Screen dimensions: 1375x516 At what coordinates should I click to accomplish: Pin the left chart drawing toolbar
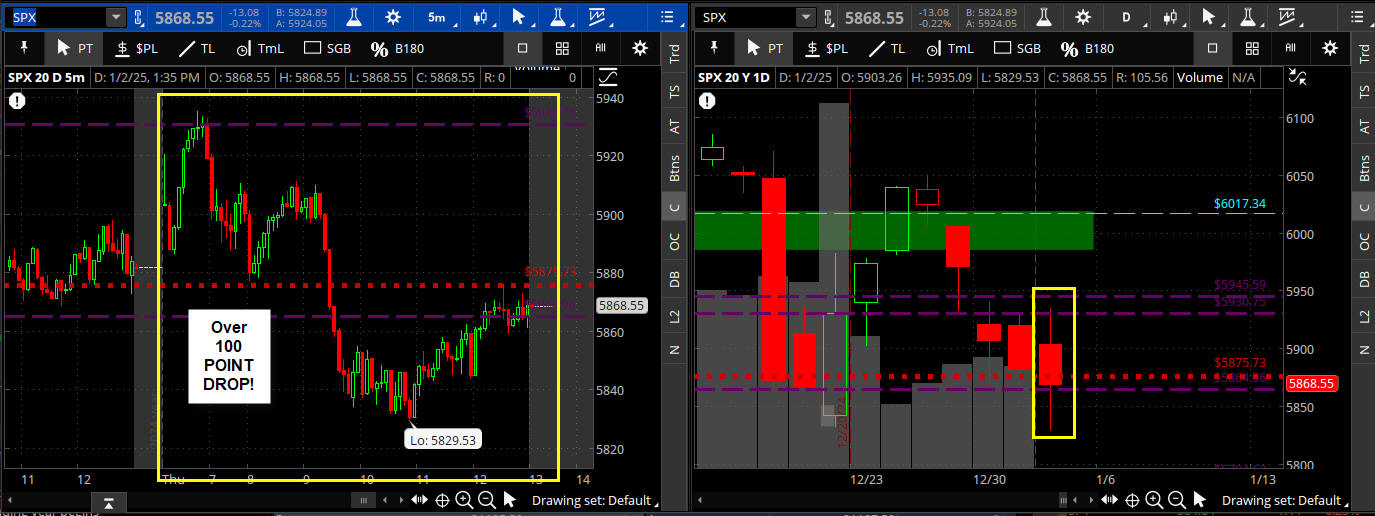point(22,48)
